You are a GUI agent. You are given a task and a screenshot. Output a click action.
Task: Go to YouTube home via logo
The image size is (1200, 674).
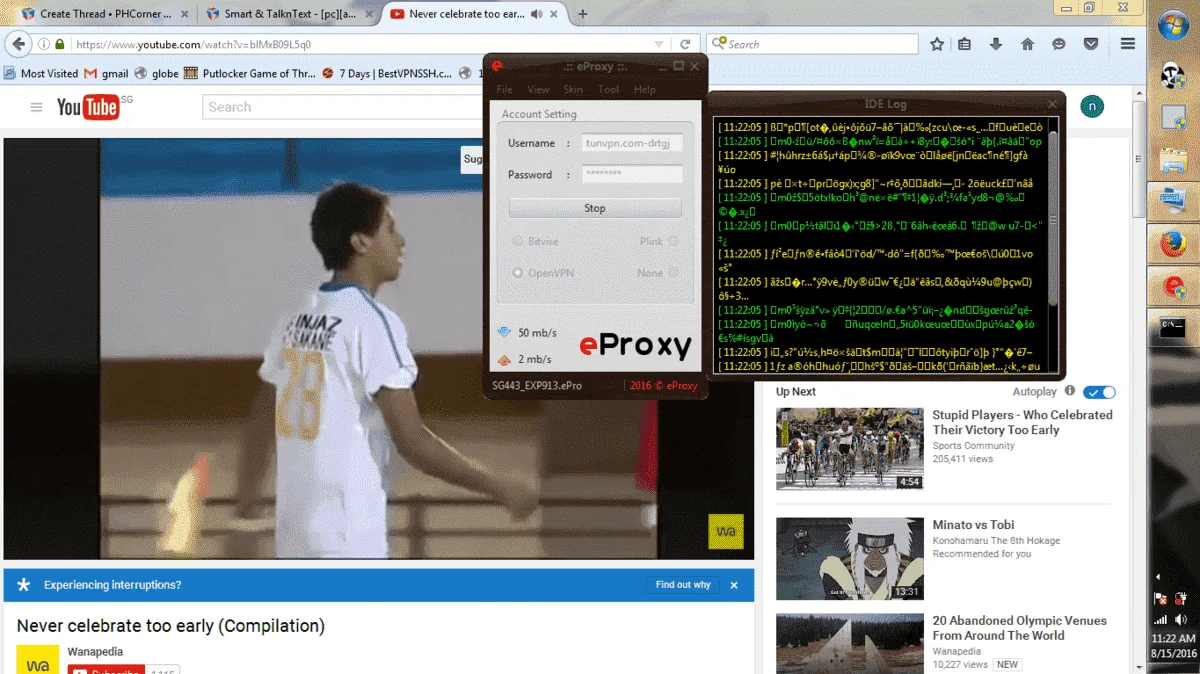(88, 107)
